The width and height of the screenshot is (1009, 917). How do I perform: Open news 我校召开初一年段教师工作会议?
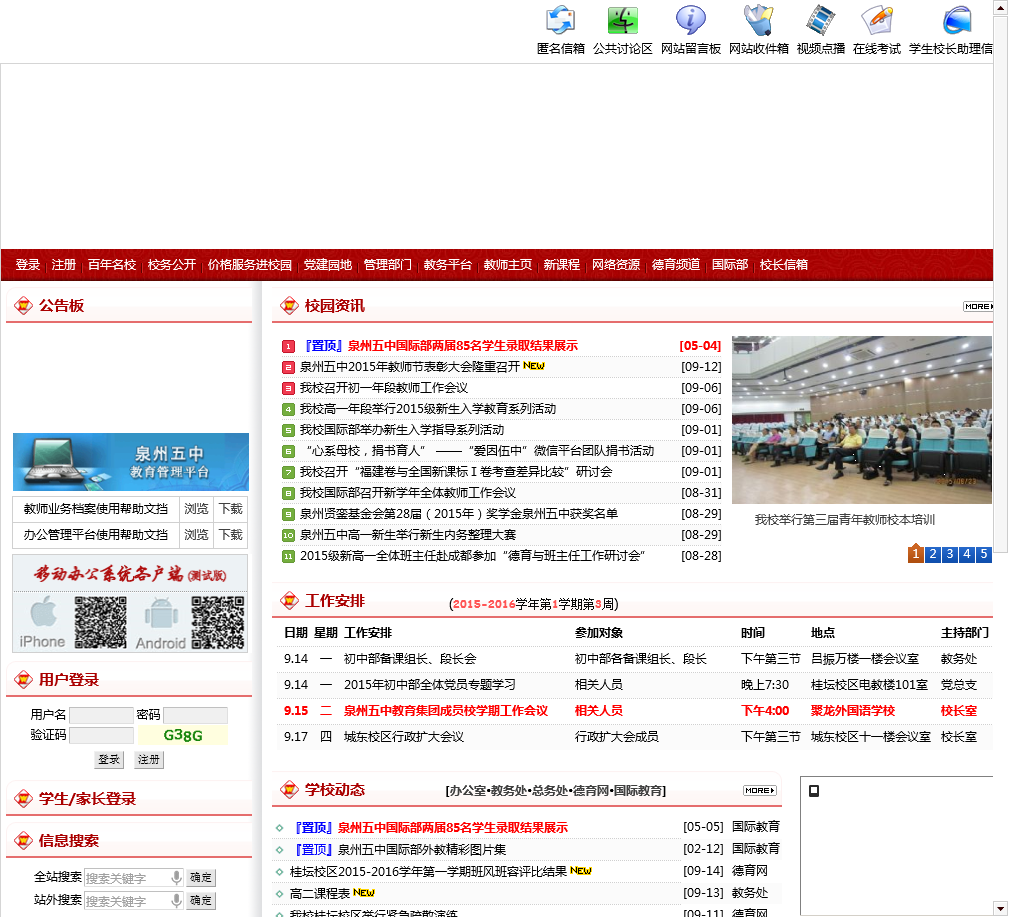click(384, 388)
